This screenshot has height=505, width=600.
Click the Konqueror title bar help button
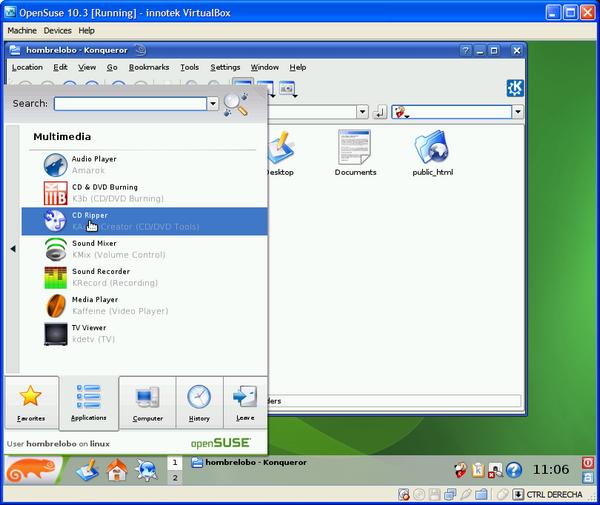tap(465, 50)
